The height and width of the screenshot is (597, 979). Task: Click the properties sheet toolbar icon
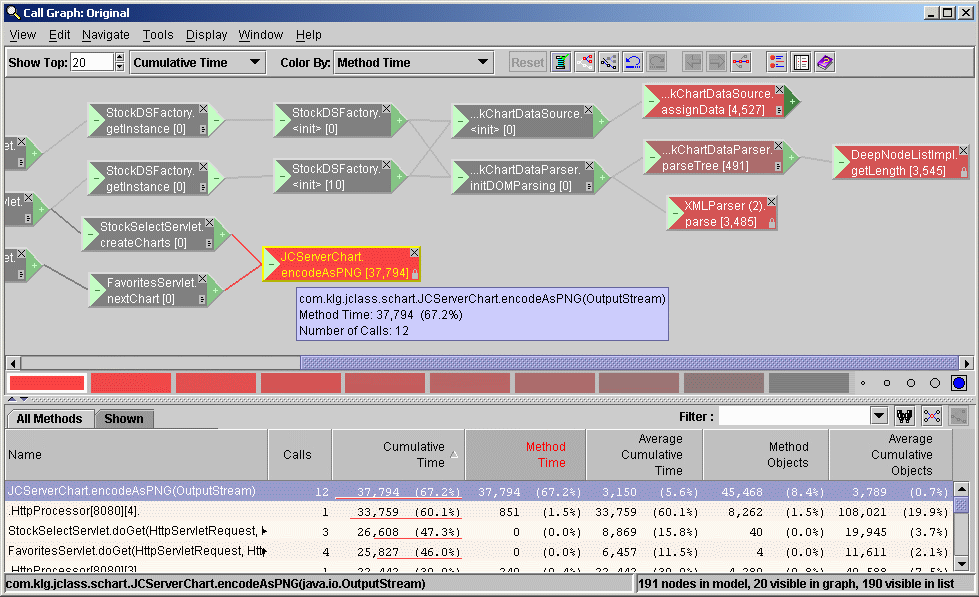point(800,62)
